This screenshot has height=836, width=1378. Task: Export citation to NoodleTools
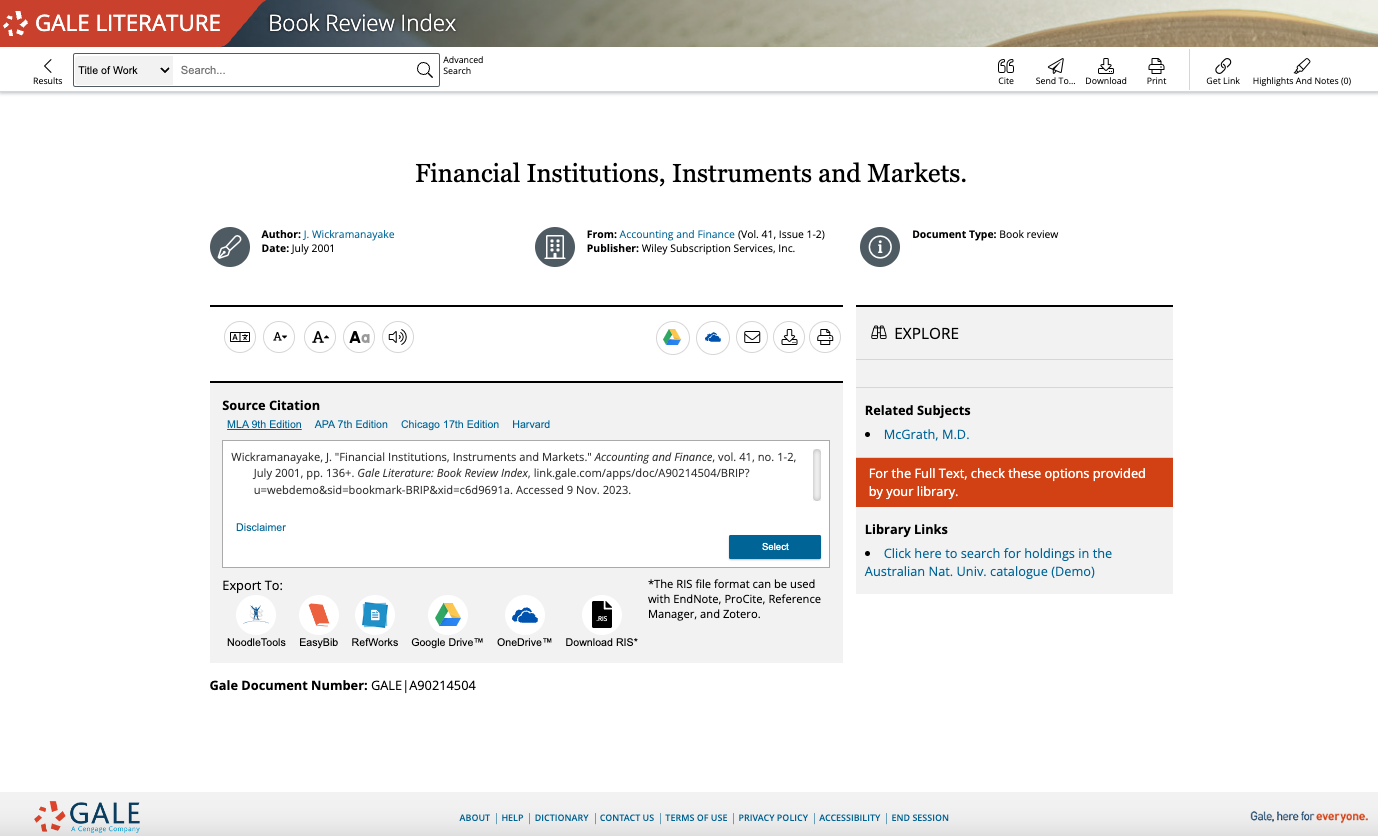(256, 622)
